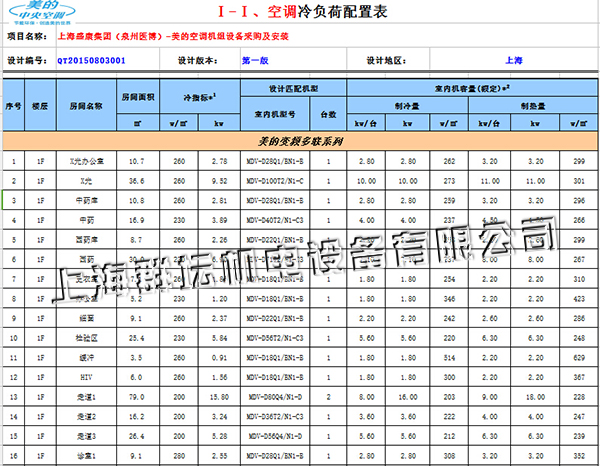Select heating w/㎡ value 423
Screen dimensions: 600x466
tap(579, 299)
